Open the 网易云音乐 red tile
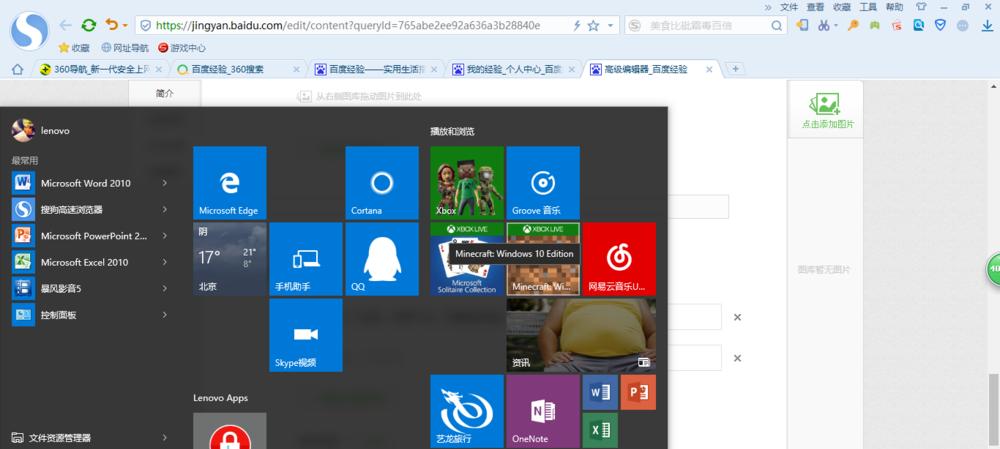Image resolution: width=1000 pixels, height=449 pixels. 619,259
